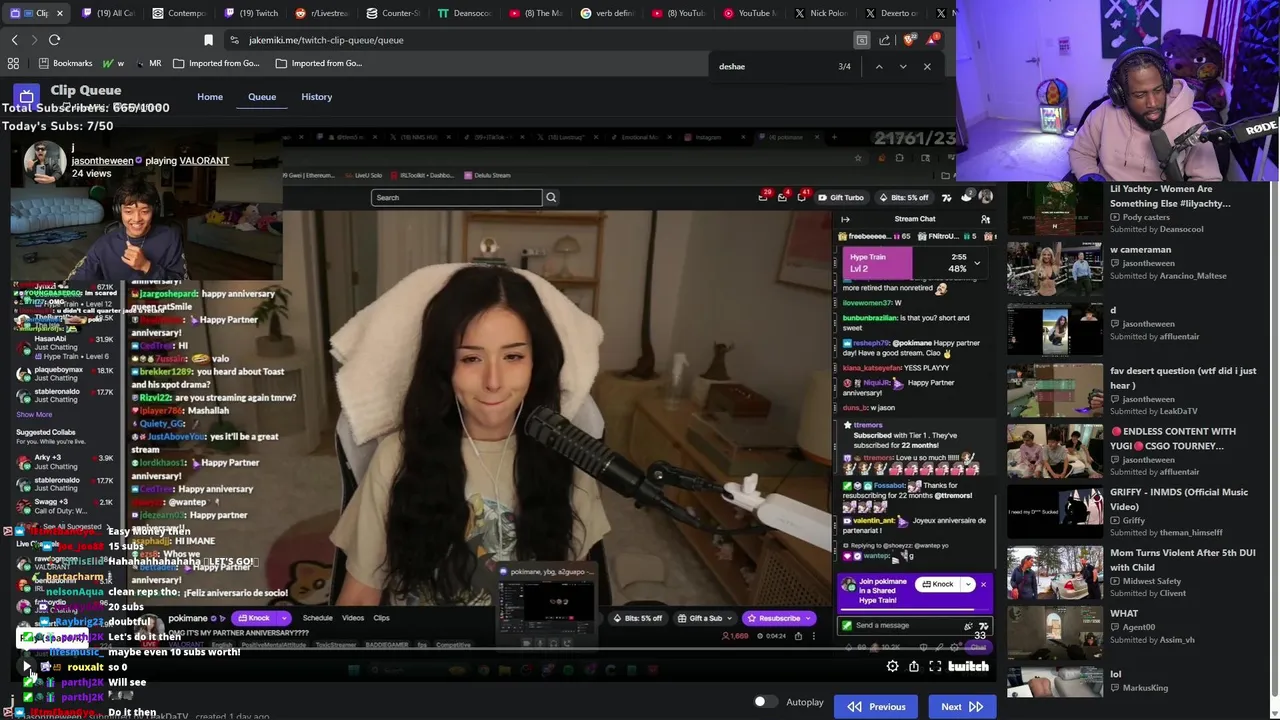The image size is (1280, 720).
Task: Open the Queue tab in Clip Queue
Action: 262,97
